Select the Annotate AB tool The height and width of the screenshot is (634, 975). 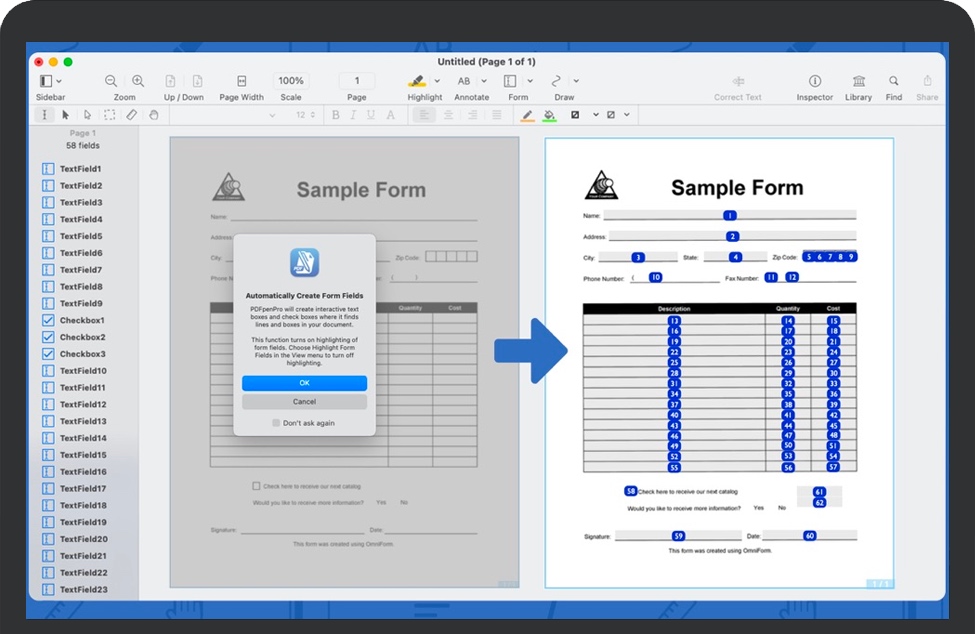464,81
